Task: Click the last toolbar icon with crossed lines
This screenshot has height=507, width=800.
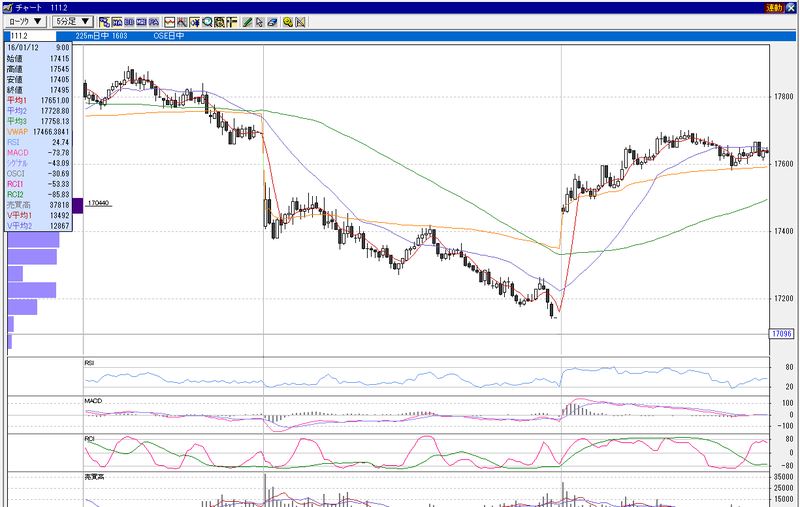Action: [x=300, y=22]
